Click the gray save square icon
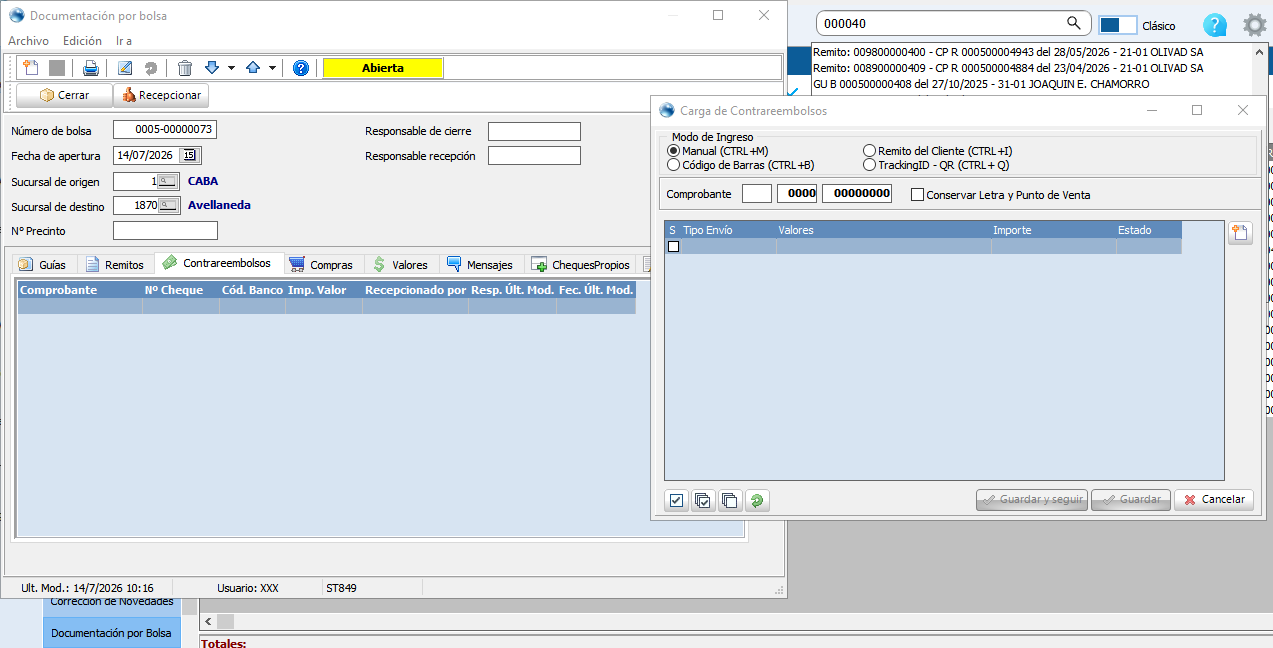1273x648 pixels. (x=57, y=68)
